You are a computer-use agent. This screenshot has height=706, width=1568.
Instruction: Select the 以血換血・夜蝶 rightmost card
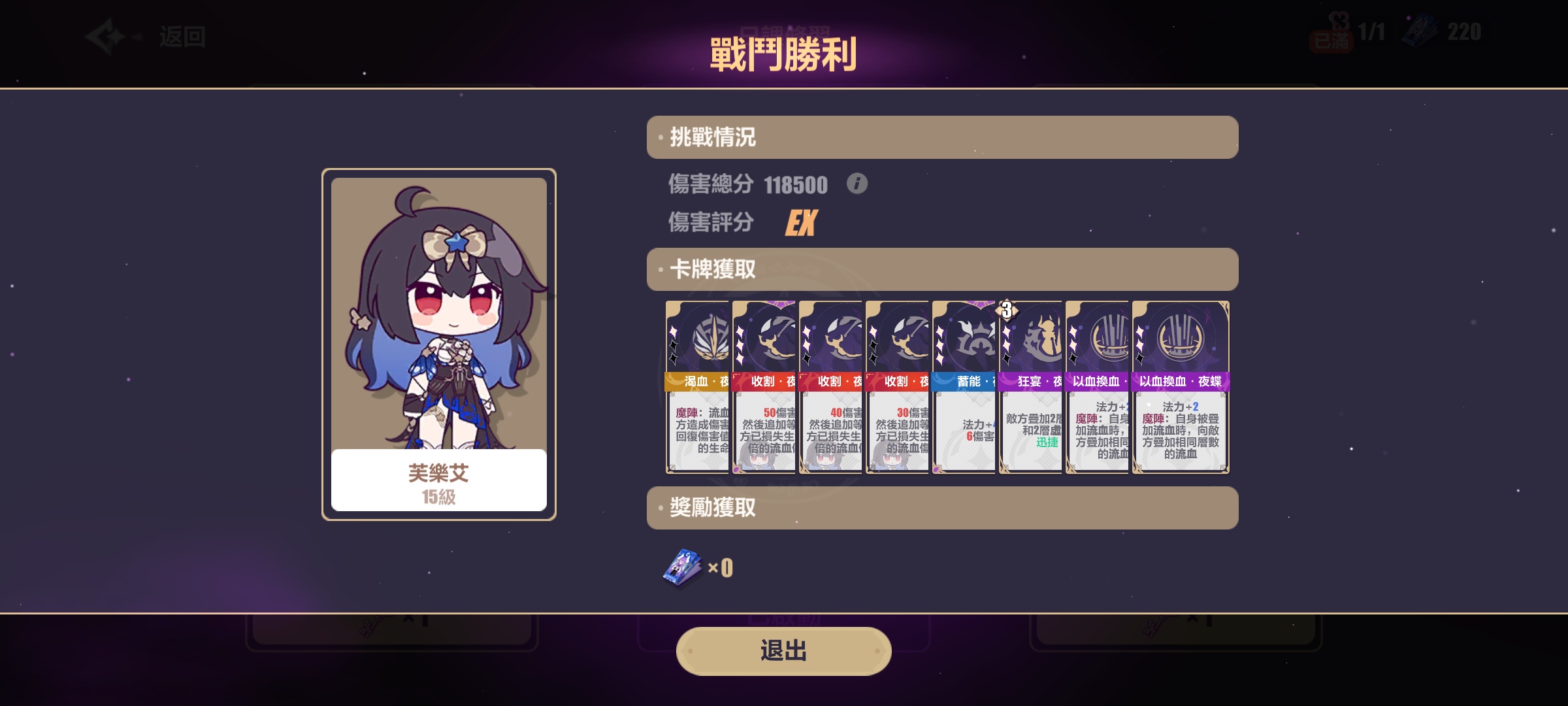click(1181, 387)
